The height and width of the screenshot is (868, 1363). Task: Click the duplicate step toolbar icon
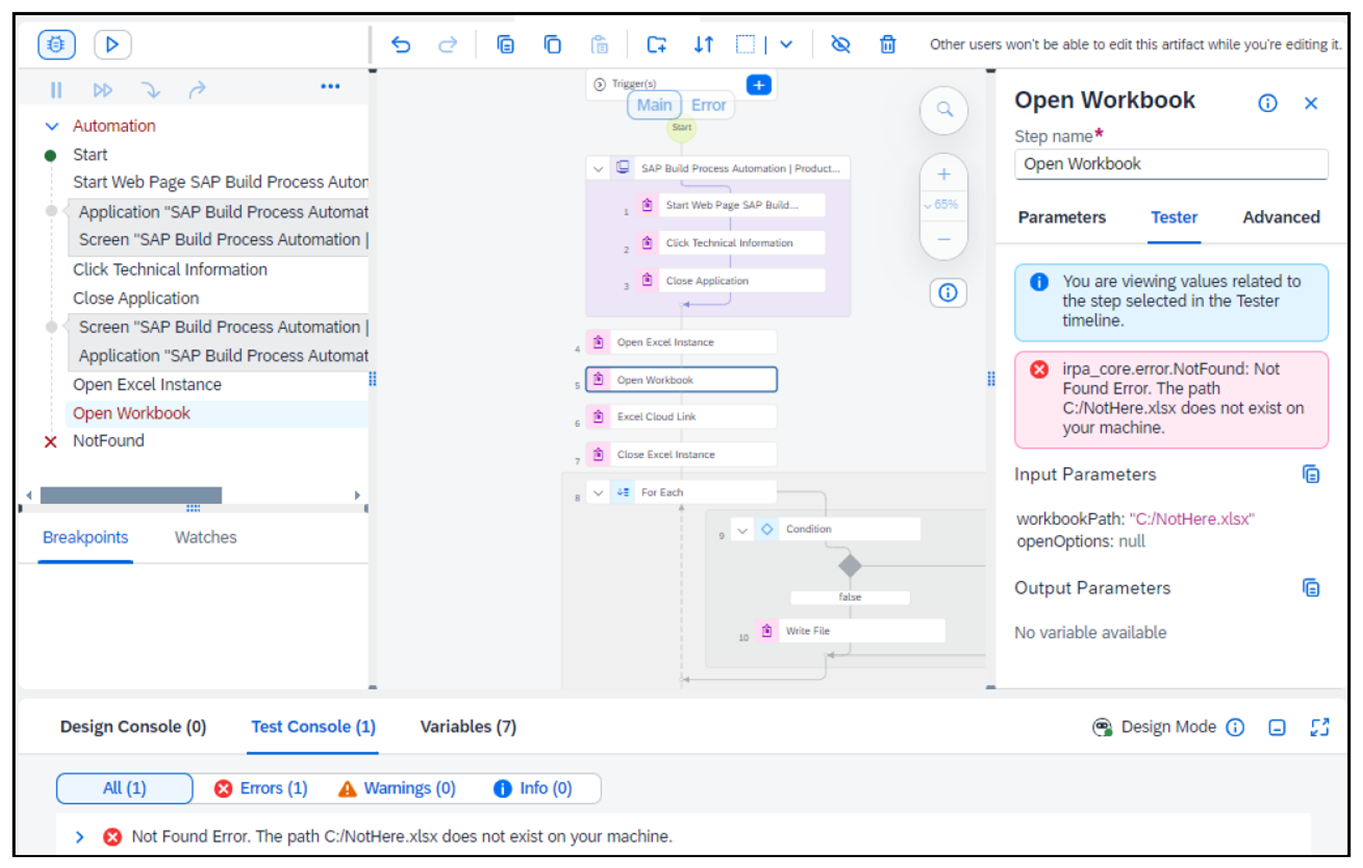coord(506,45)
